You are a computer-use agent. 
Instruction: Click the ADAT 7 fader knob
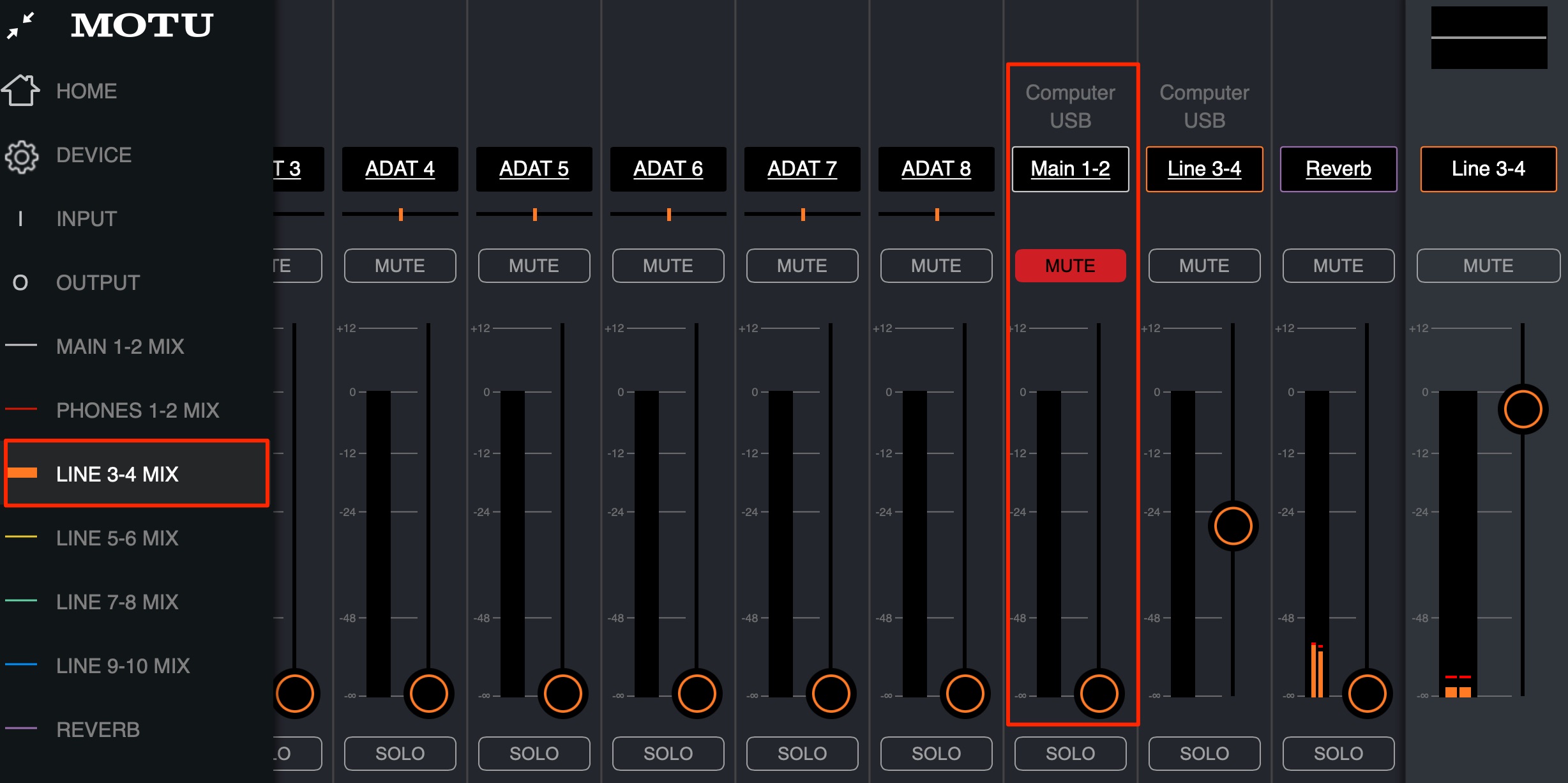coord(831,694)
